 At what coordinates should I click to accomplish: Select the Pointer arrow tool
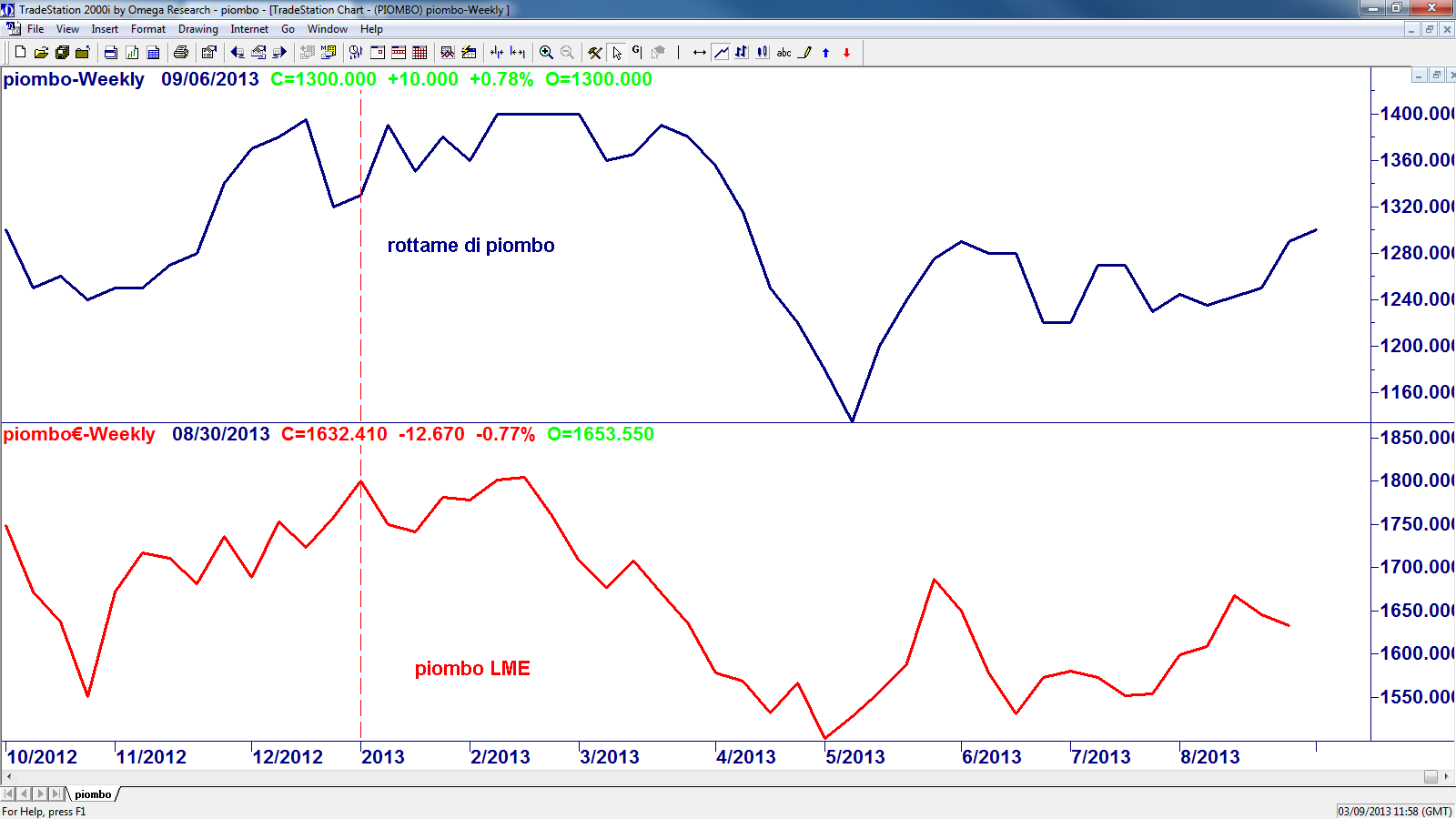tap(617, 52)
